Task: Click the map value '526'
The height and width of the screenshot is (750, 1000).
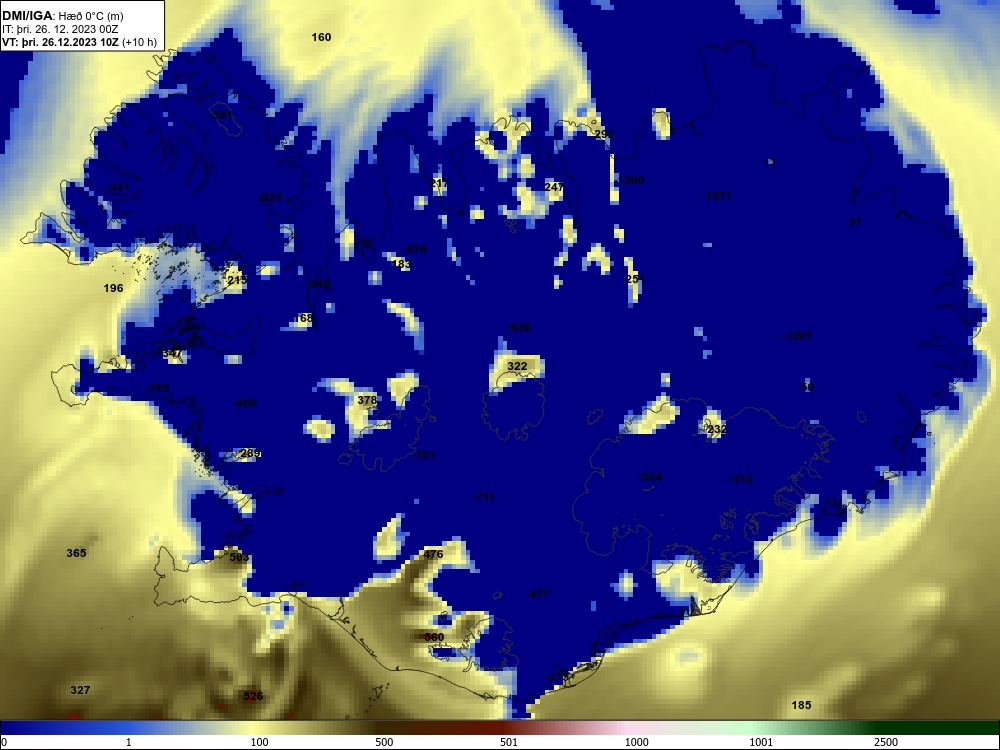Action: tap(253, 696)
